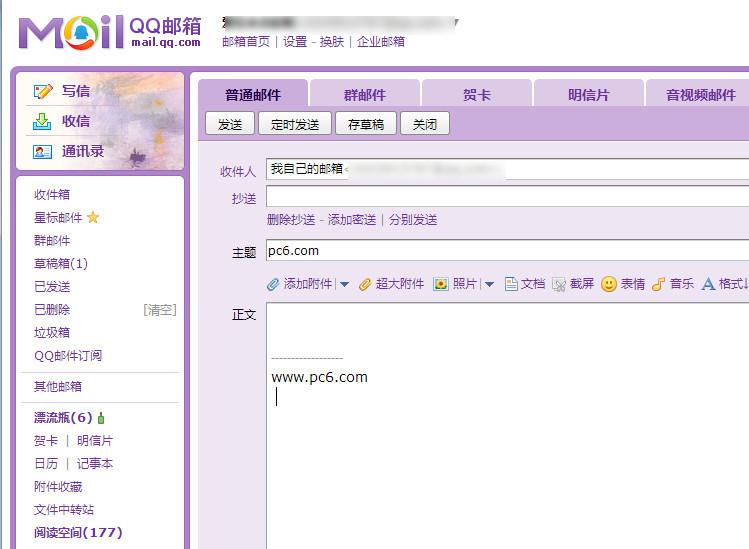Click the compose mail pencil icon
This screenshot has height=549, width=749.
43,91
